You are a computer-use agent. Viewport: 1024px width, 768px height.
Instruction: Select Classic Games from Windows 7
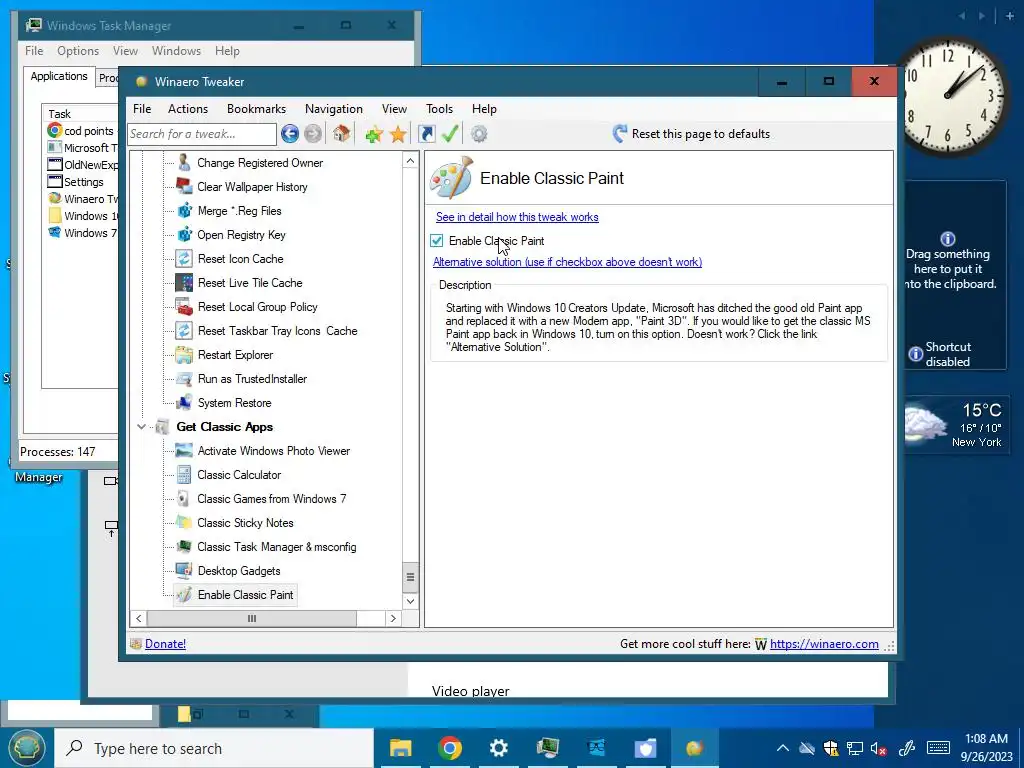(272, 499)
